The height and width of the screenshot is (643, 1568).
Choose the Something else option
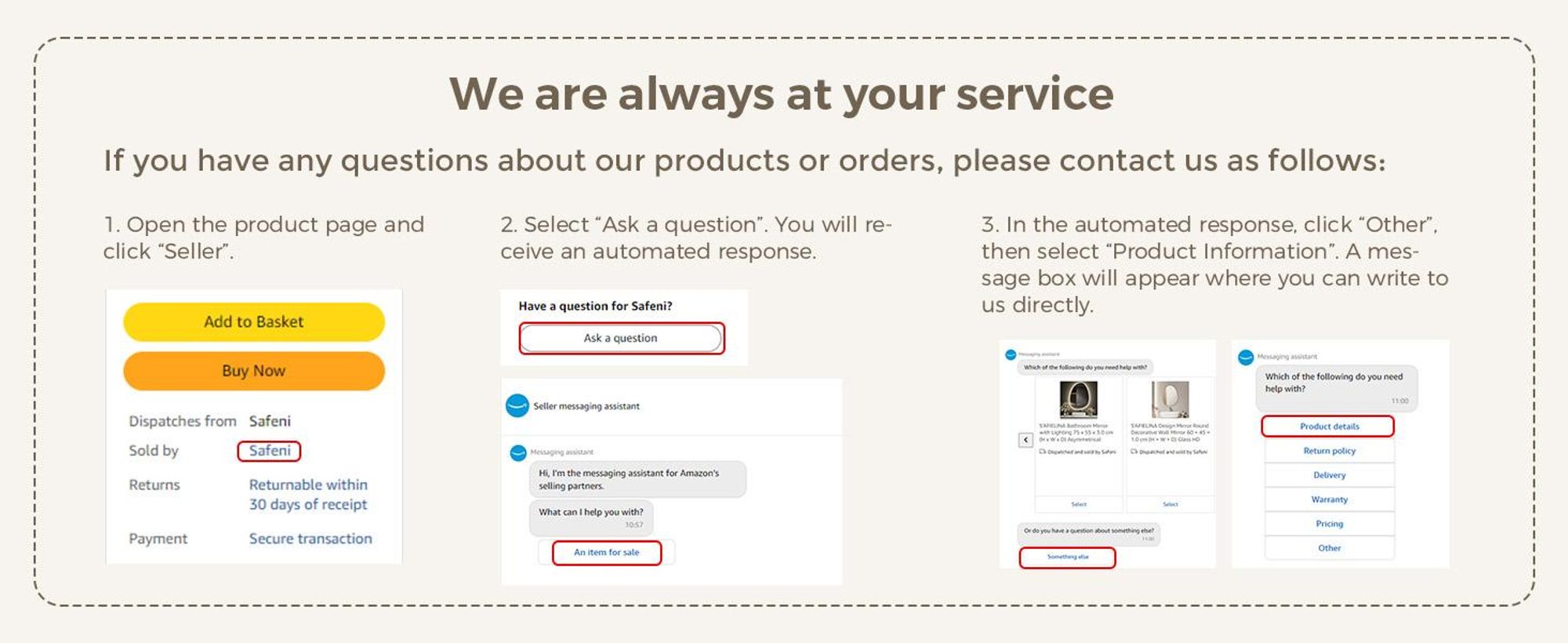coord(1067,558)
